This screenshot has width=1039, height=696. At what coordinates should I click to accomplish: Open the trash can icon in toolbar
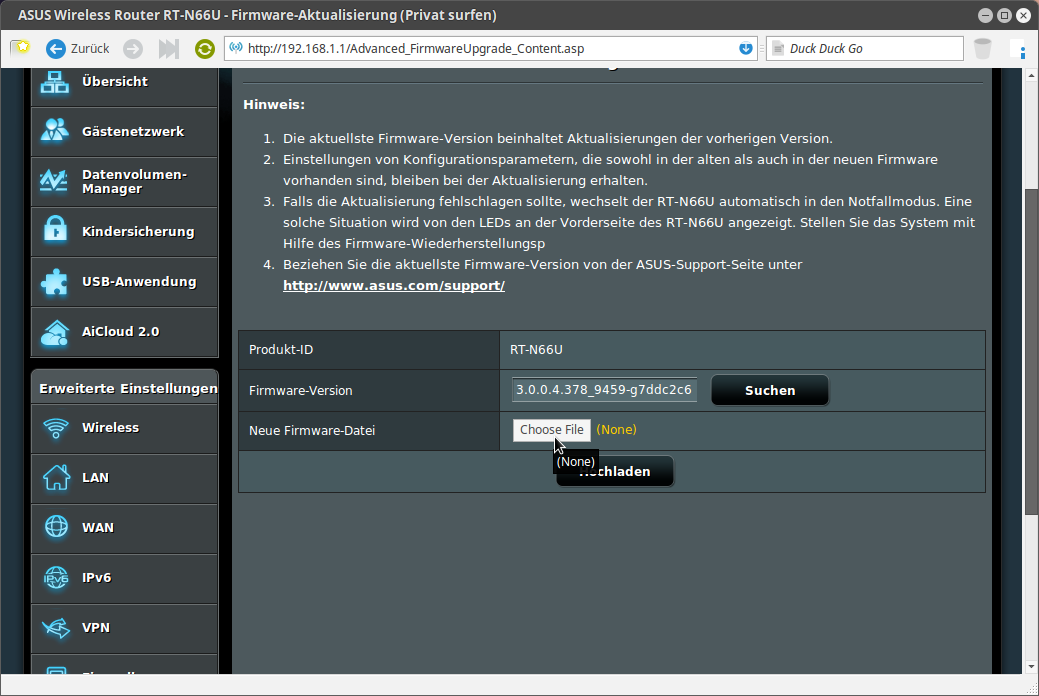983,48
